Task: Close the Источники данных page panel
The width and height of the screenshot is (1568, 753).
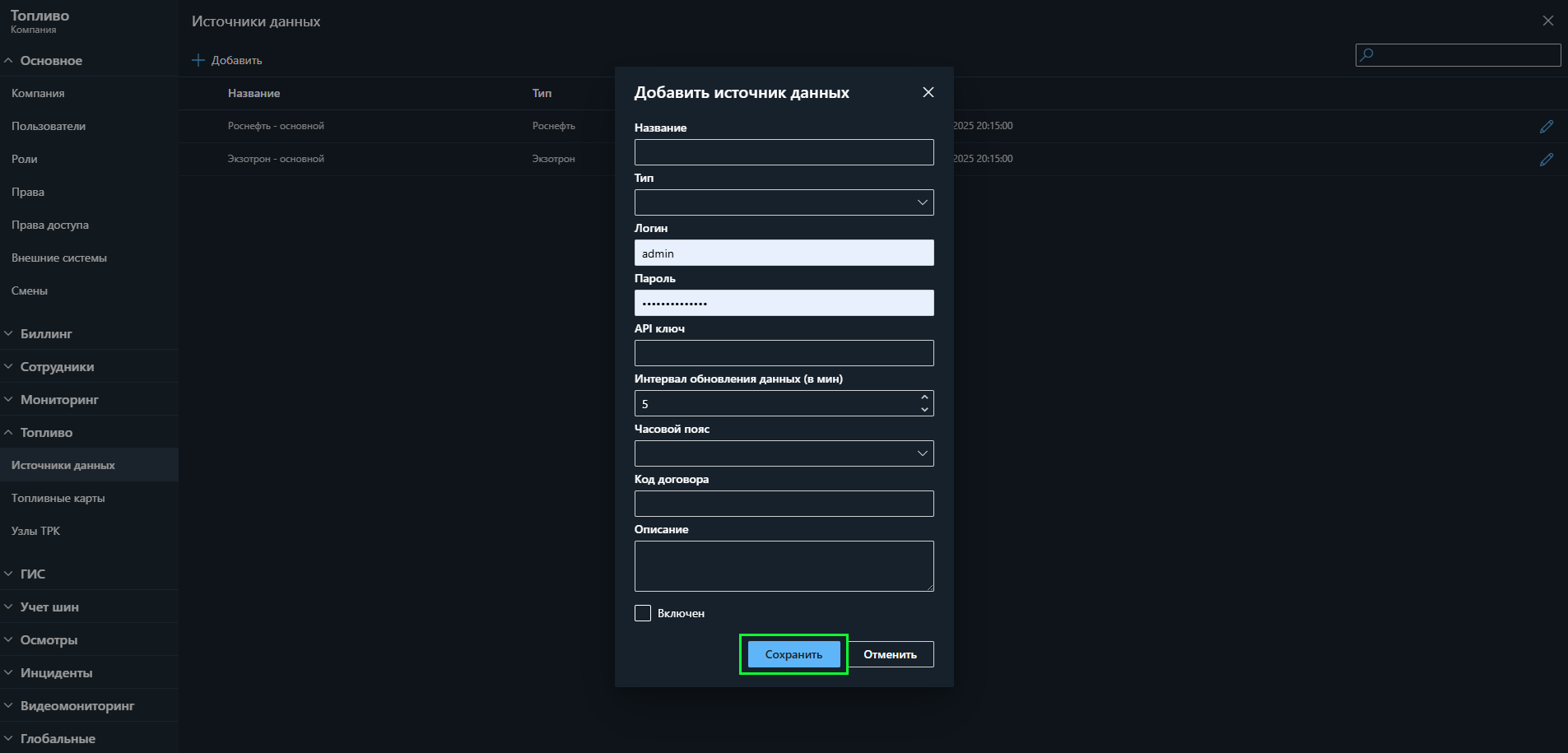Action: coord(1547,21)
